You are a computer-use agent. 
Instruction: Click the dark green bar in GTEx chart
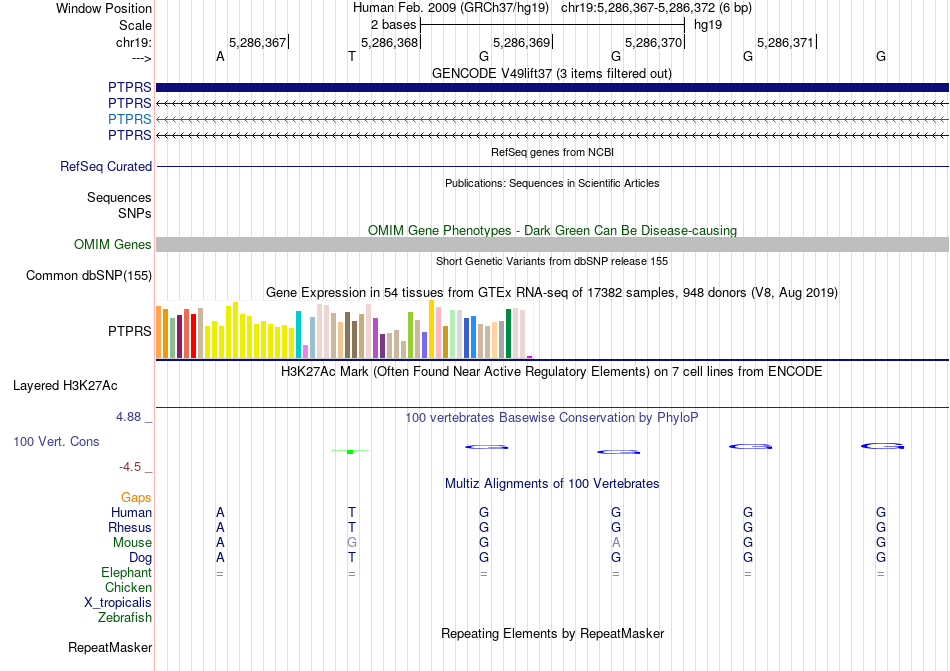tap(508, 334)
